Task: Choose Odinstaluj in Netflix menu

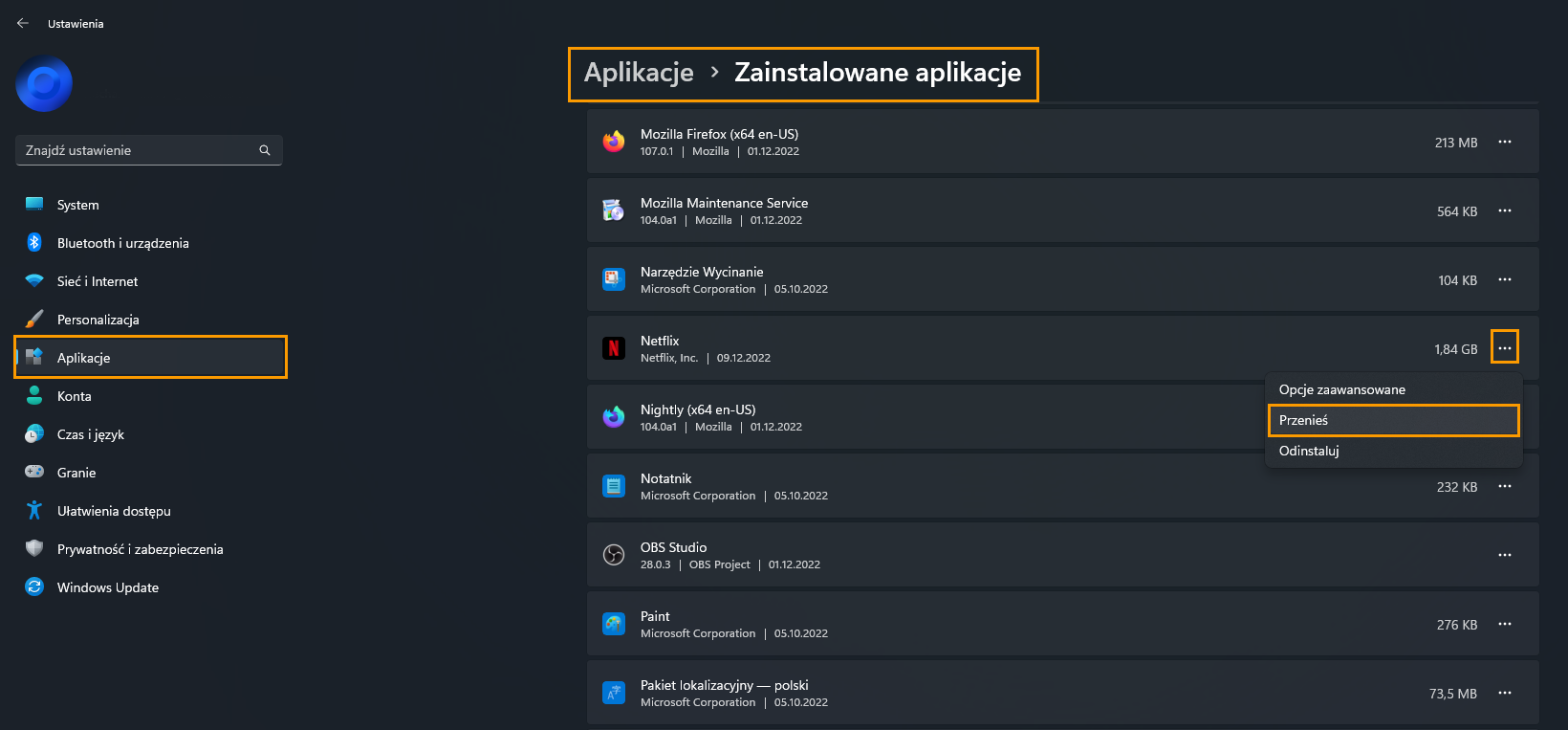Action: coord(1393,451)
